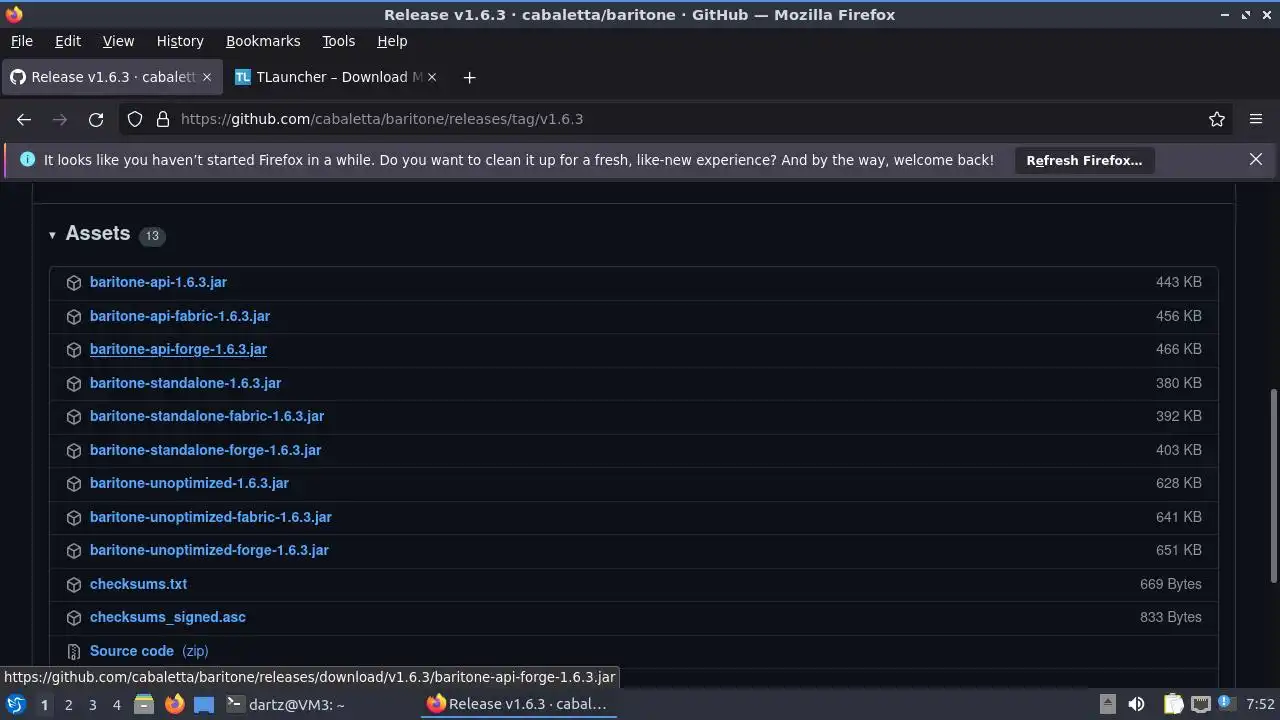Click package icon beside baritone-standalone-forge-1.6.3.jar

[x=73, y=450]
